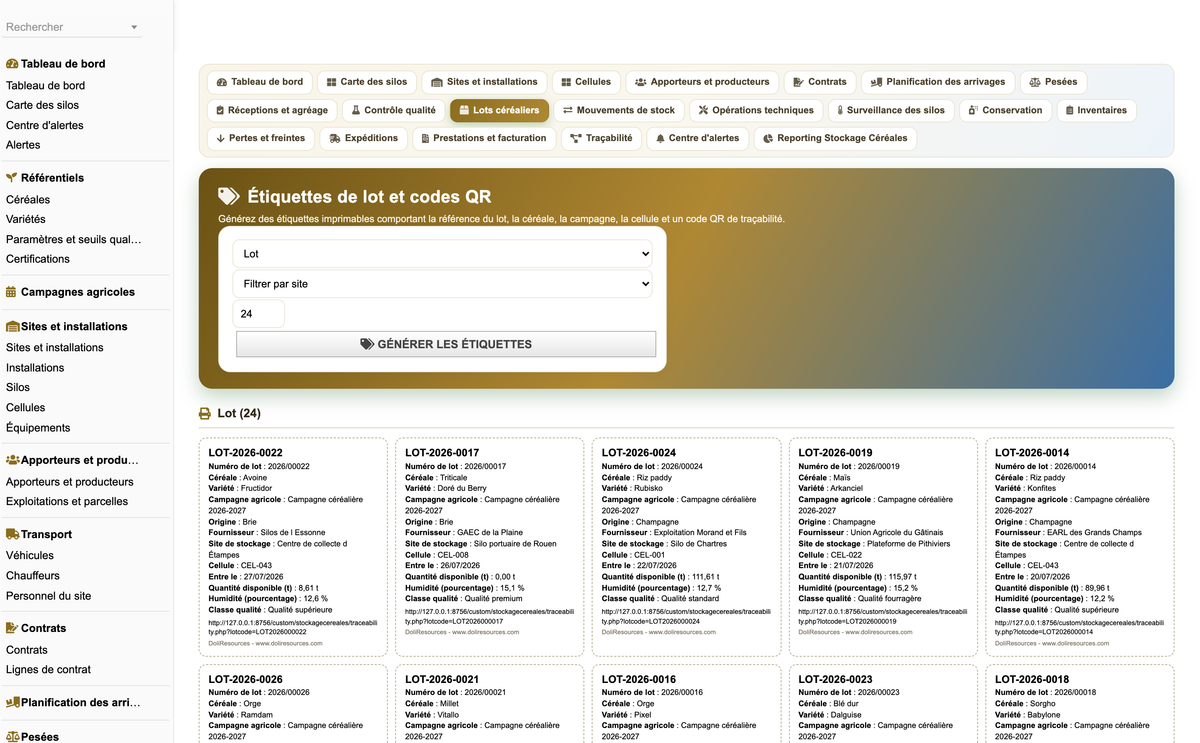
Task: Open the Inventaires tab
Action: [1096, 110]
